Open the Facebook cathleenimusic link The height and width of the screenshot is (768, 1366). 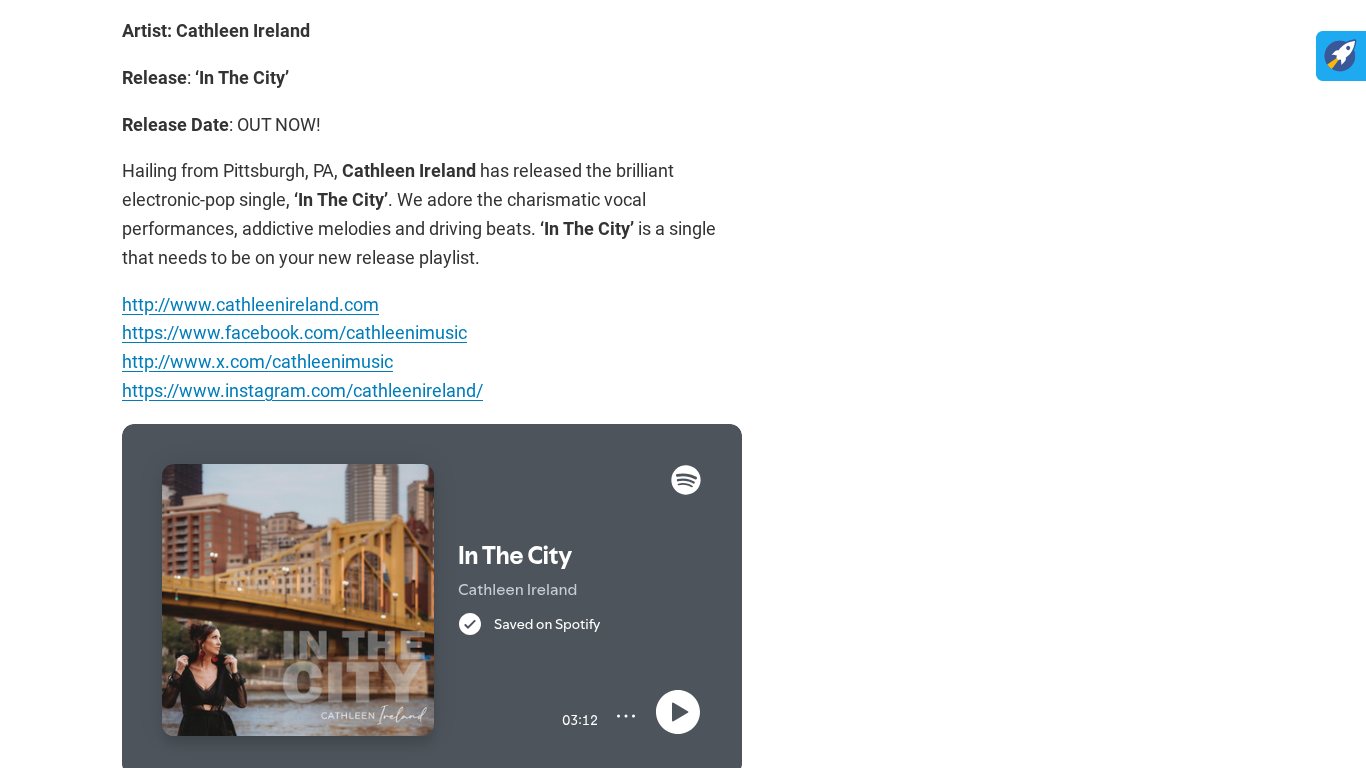click(294, 333)
